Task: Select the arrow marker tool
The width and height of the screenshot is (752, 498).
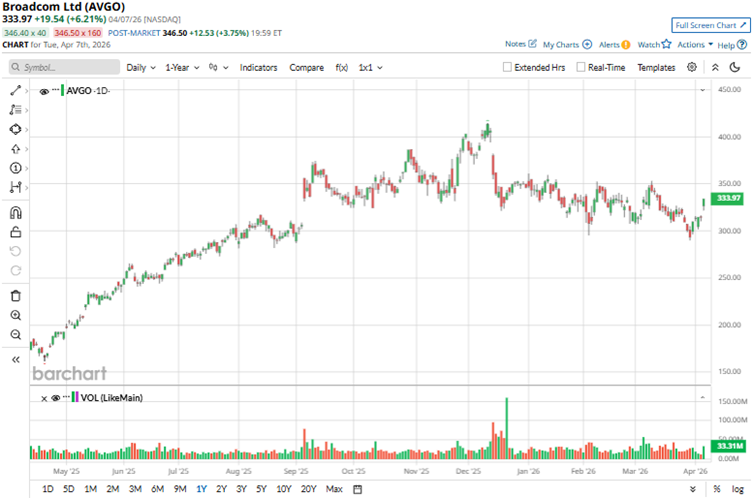Action: [x=15, y=149]
